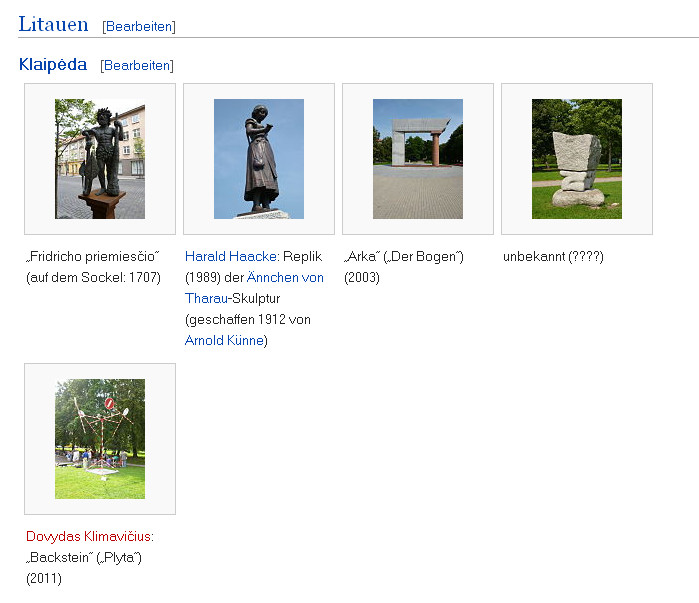Click the "(2011)" year under Backstein
The height and width of the screenshot is (603, 699).
(x=44, y=579)
